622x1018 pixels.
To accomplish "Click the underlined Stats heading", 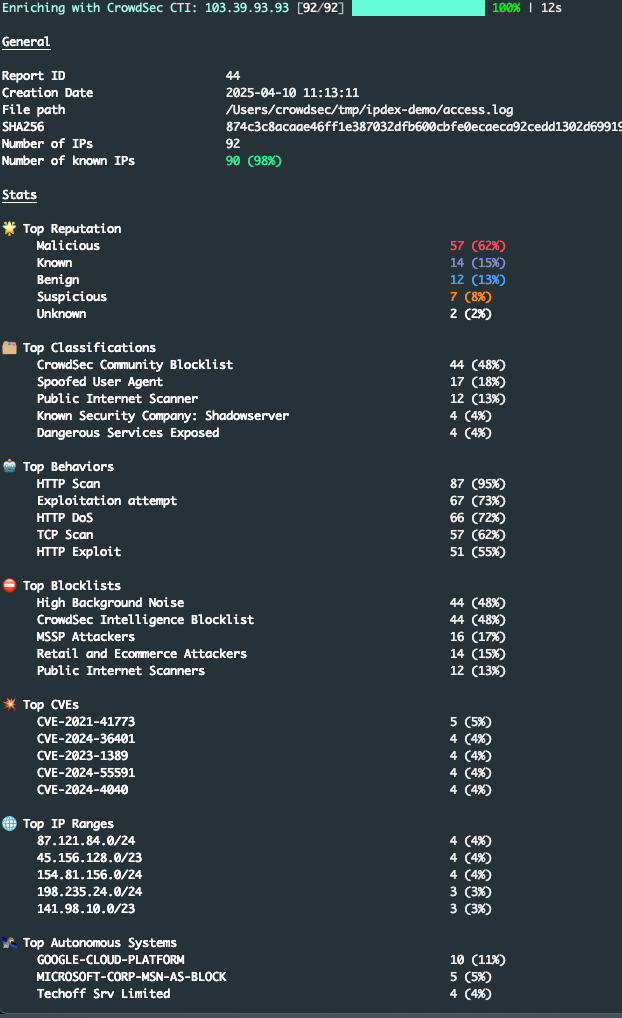I will pyautogui.click(x=19, y=195).
